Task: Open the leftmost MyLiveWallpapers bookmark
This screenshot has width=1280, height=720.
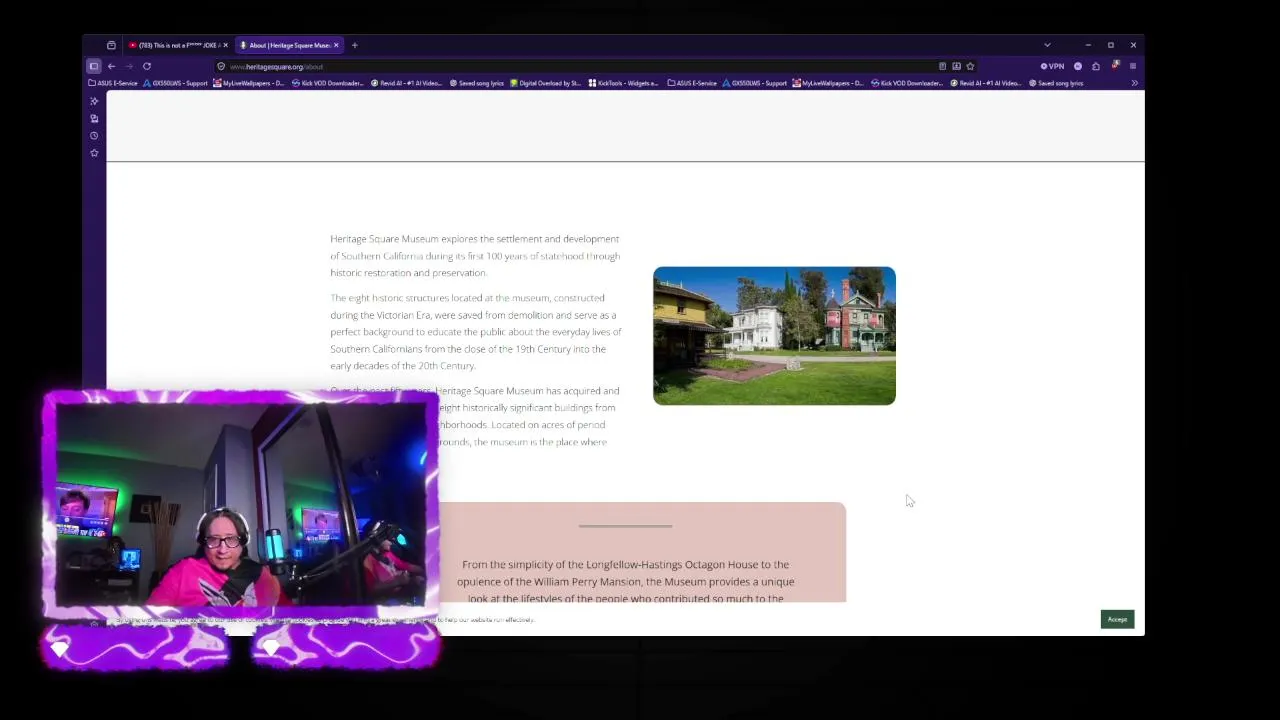Action: (x=249, y=83)
